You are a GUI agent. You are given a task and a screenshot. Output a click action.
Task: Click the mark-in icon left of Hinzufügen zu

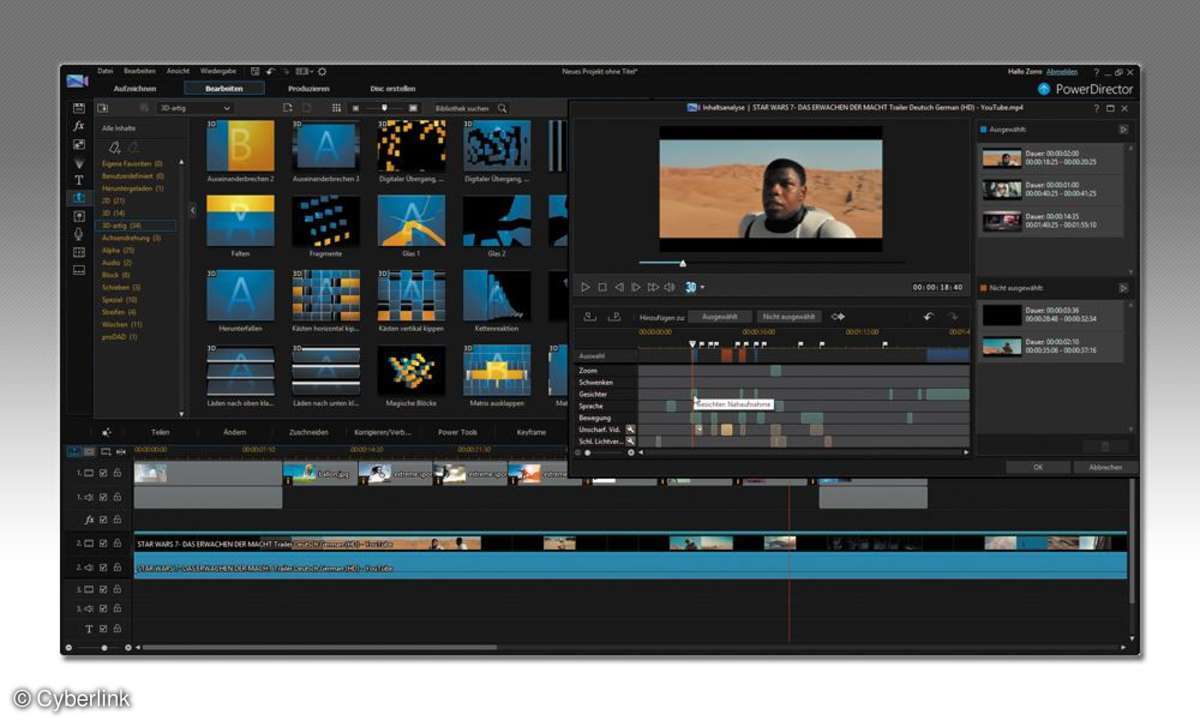coord(590,316)
